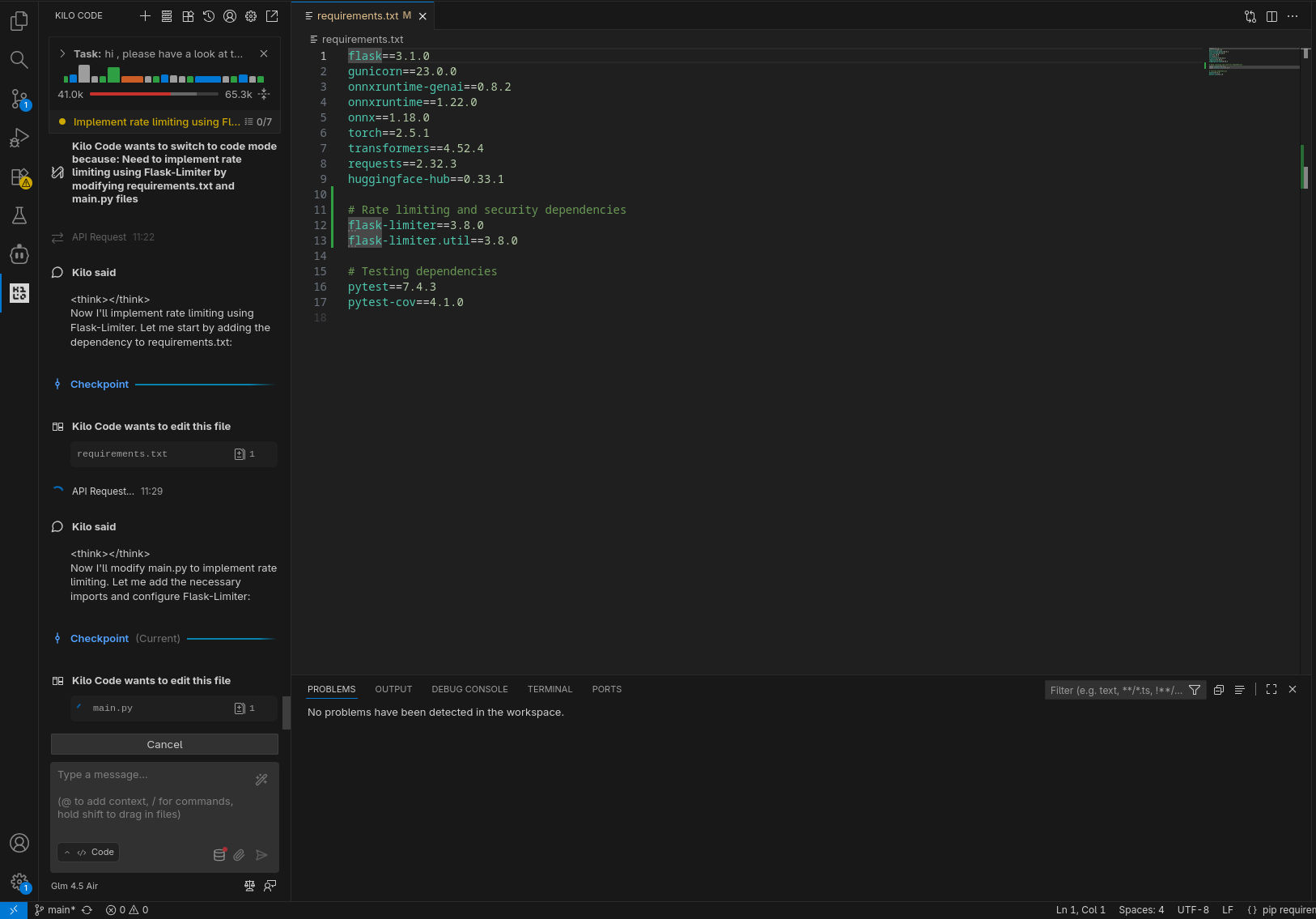Expand the todo list 0/7 item

tap(258, 122)
